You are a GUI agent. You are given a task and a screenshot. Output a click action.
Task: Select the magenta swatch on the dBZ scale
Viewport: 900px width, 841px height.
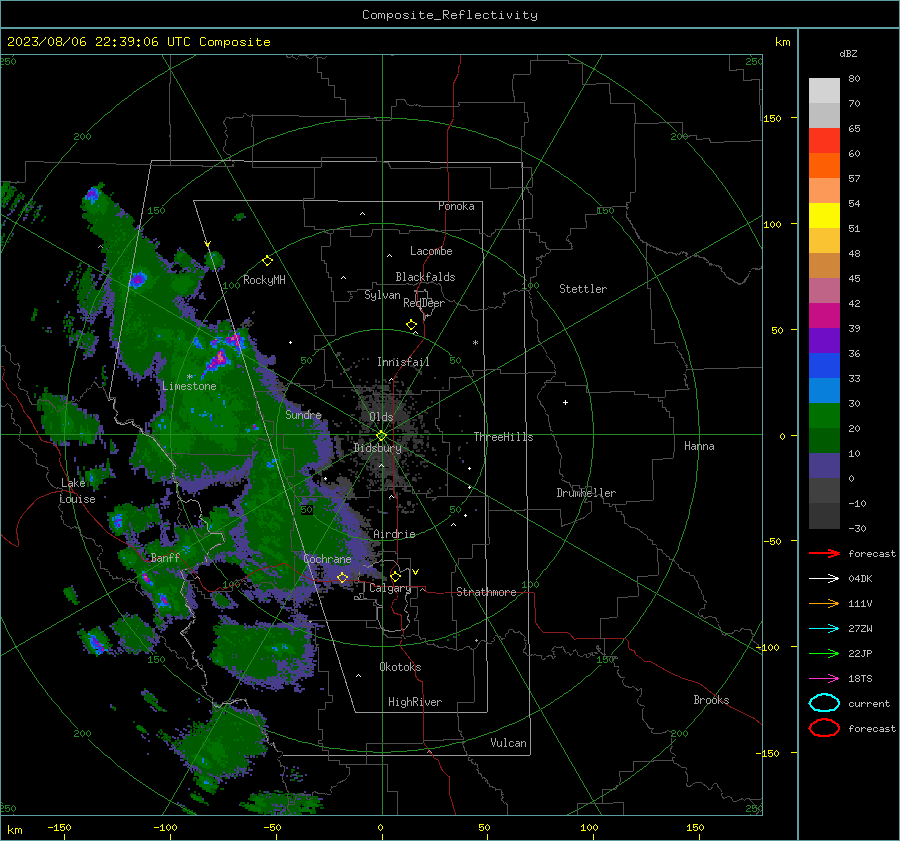[x=824, y=315]
